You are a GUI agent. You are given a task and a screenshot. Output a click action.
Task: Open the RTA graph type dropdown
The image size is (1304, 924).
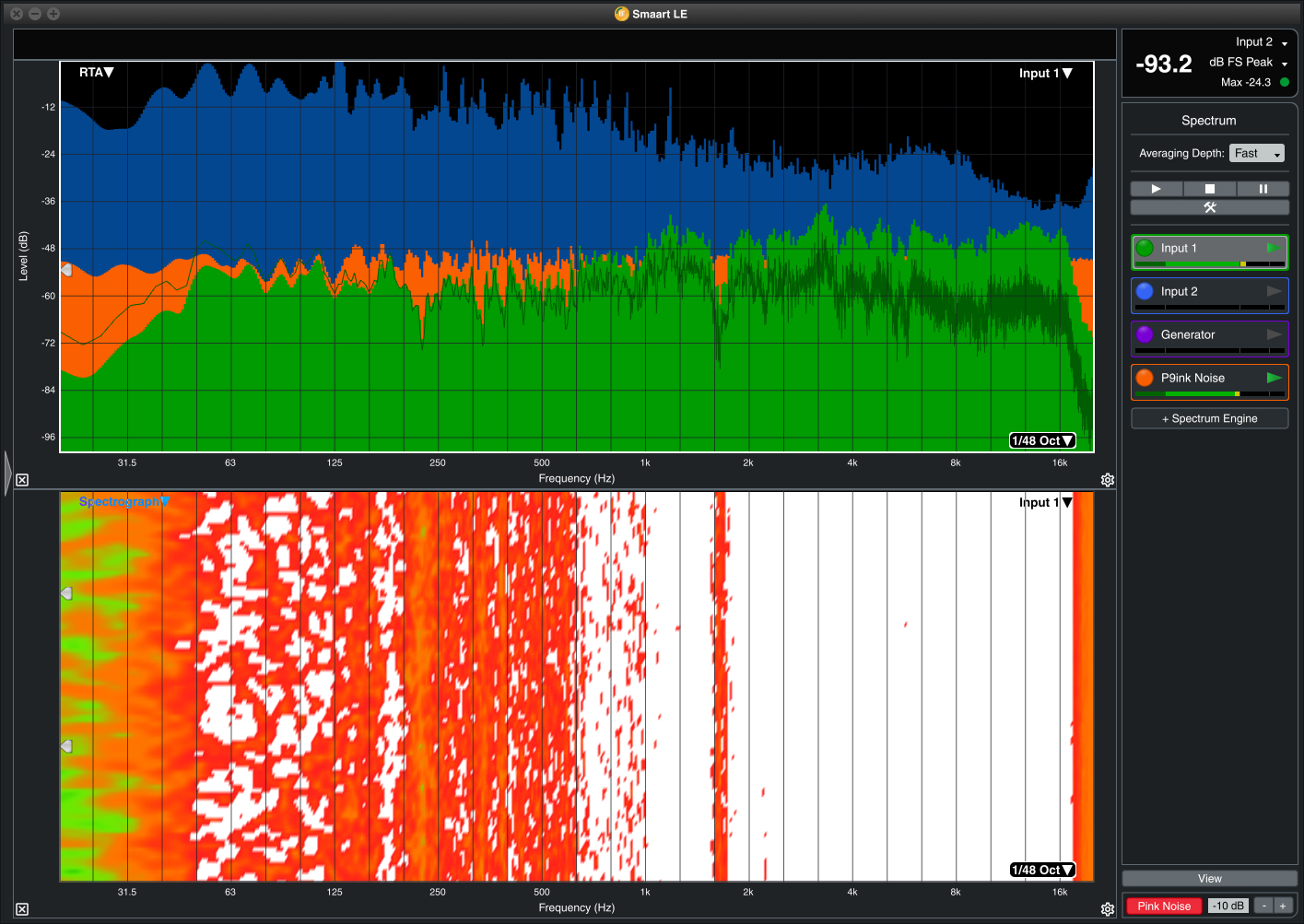coord(96,72)
